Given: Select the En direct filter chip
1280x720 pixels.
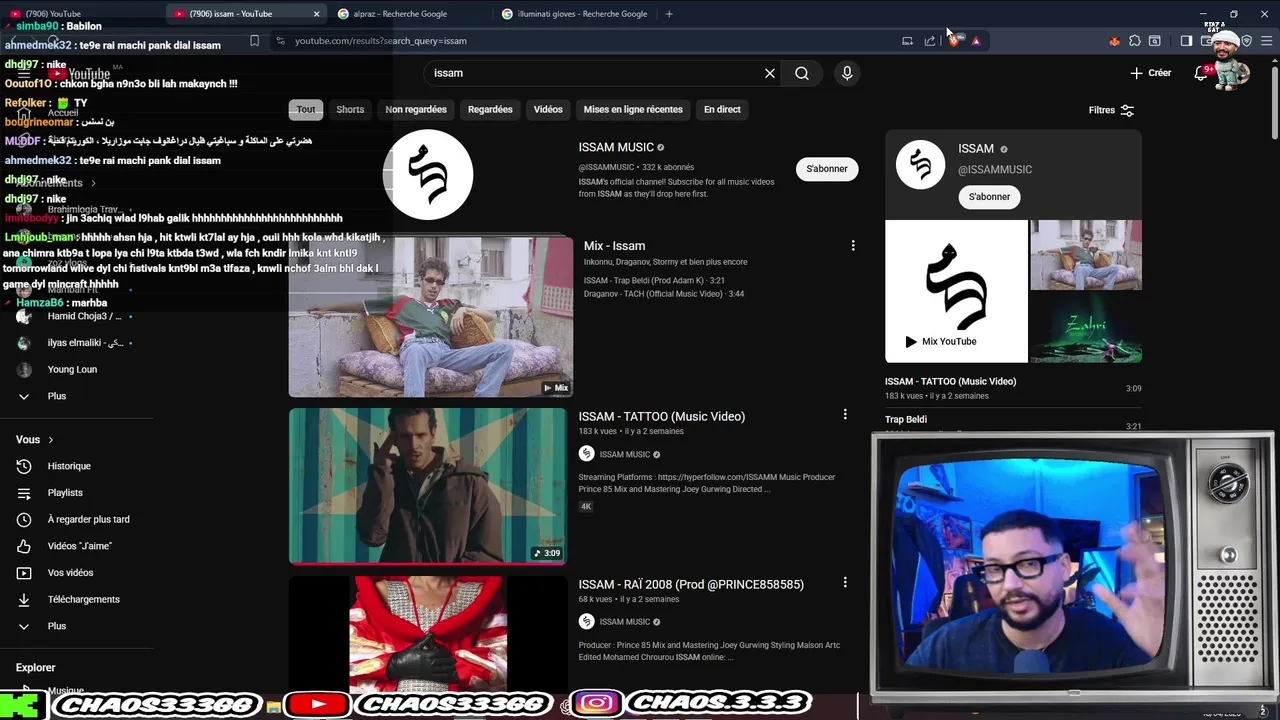Looking at the screenshot, I should click(x=722, y=110).
